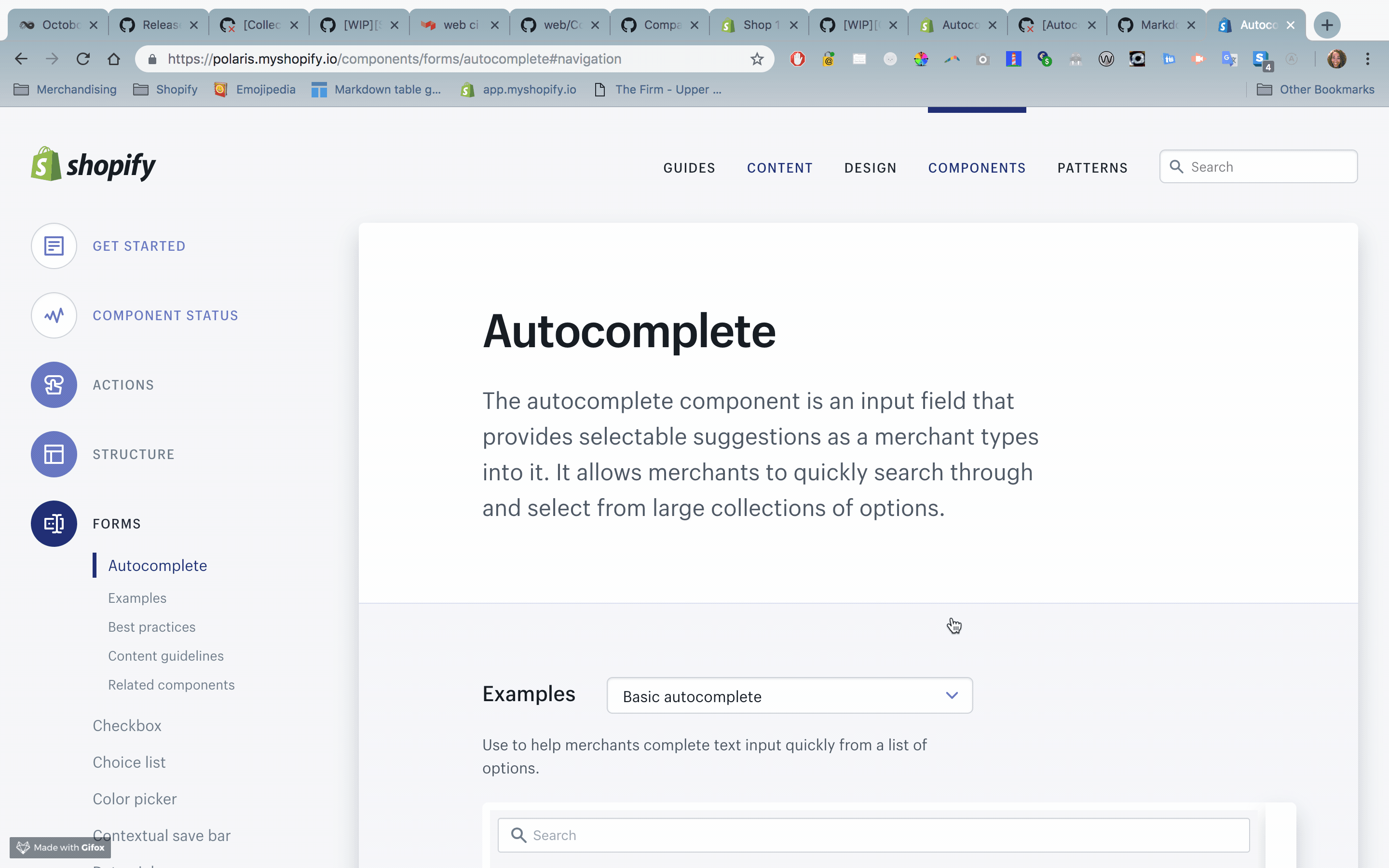Go to the Guides nav section

click(689, 168)
